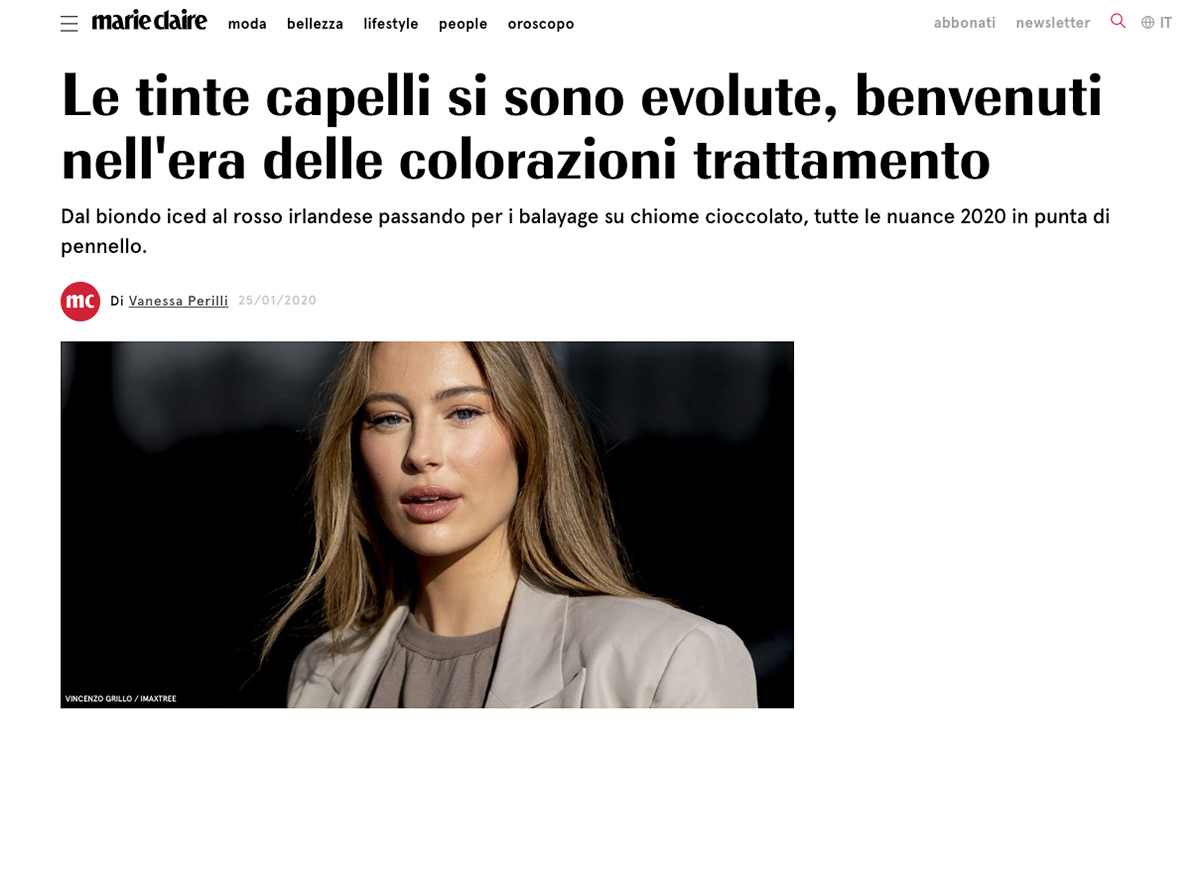Click the globe language icon
Viewport: 1200px width, 880px height.
(x=1148, y=23)
